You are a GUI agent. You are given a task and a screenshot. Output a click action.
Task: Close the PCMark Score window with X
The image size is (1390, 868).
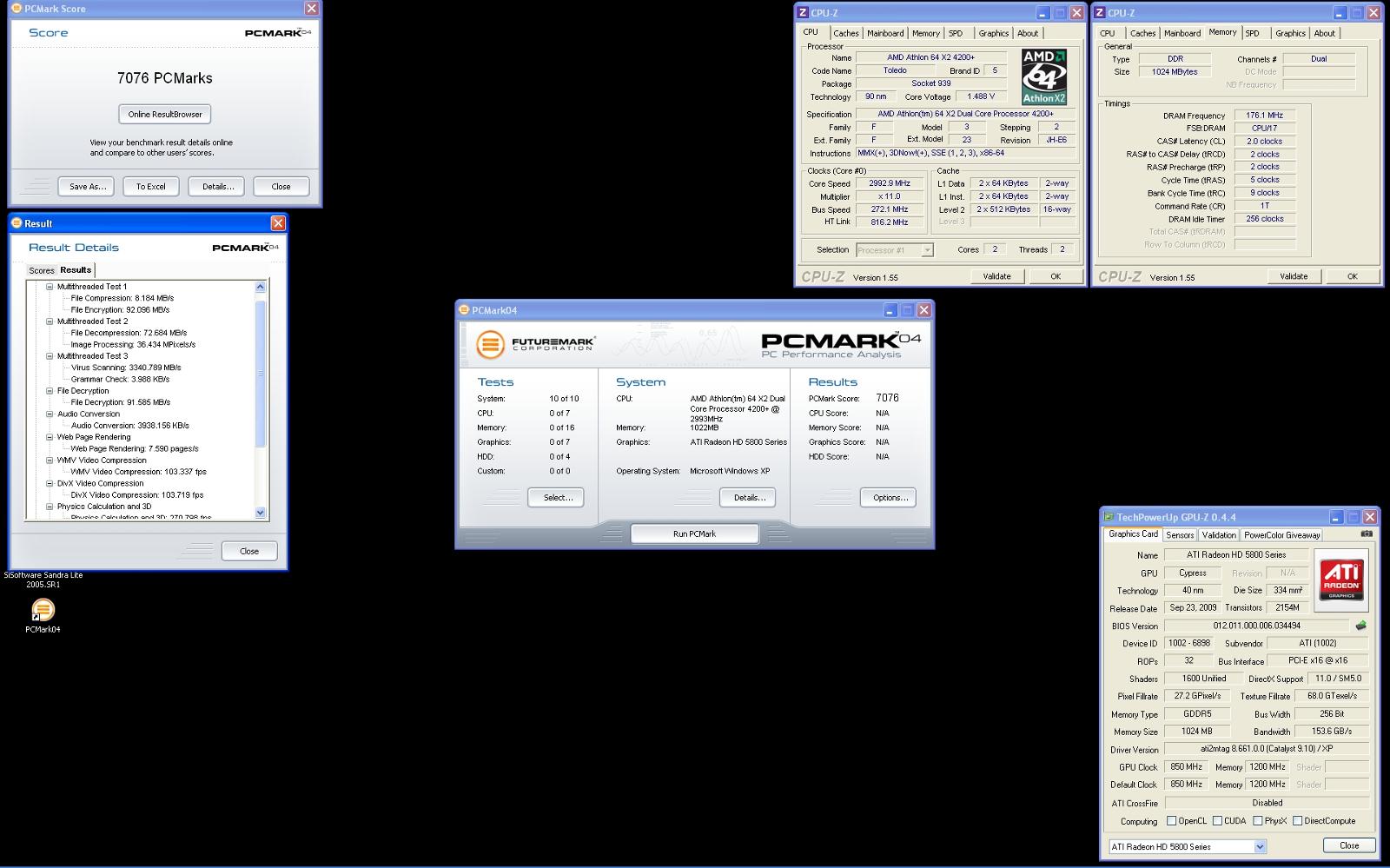tap(311, 9)
